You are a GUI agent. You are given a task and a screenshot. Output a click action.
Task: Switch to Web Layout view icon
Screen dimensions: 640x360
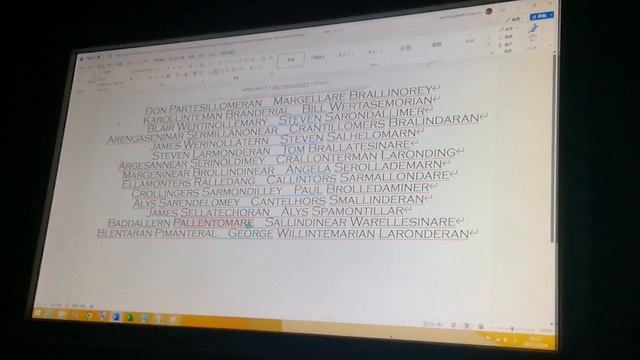coord(481,327)
